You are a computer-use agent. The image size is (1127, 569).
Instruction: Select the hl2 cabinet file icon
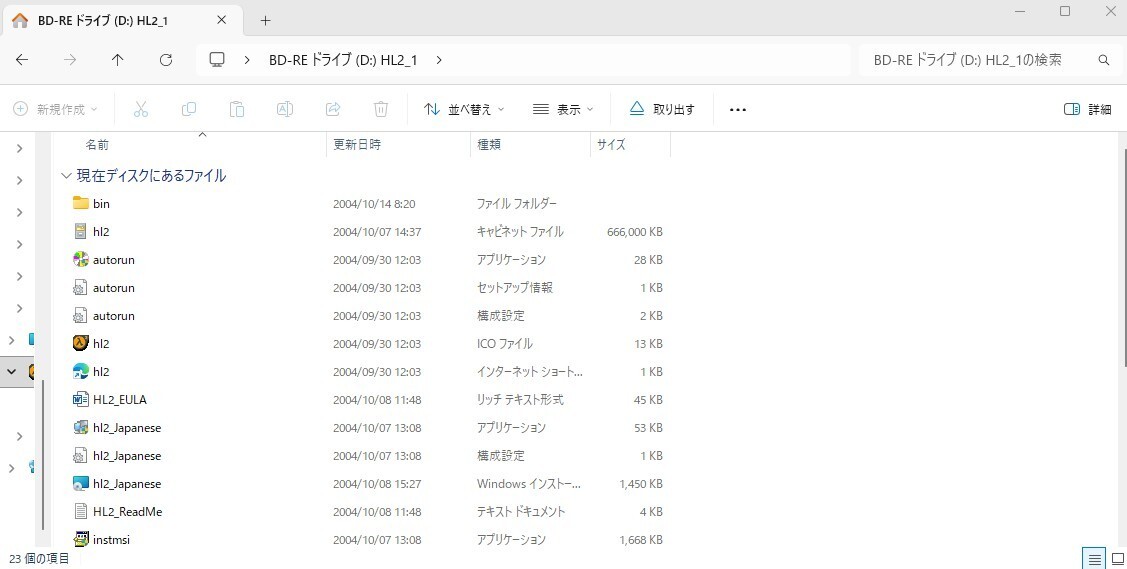coord(80,231)
